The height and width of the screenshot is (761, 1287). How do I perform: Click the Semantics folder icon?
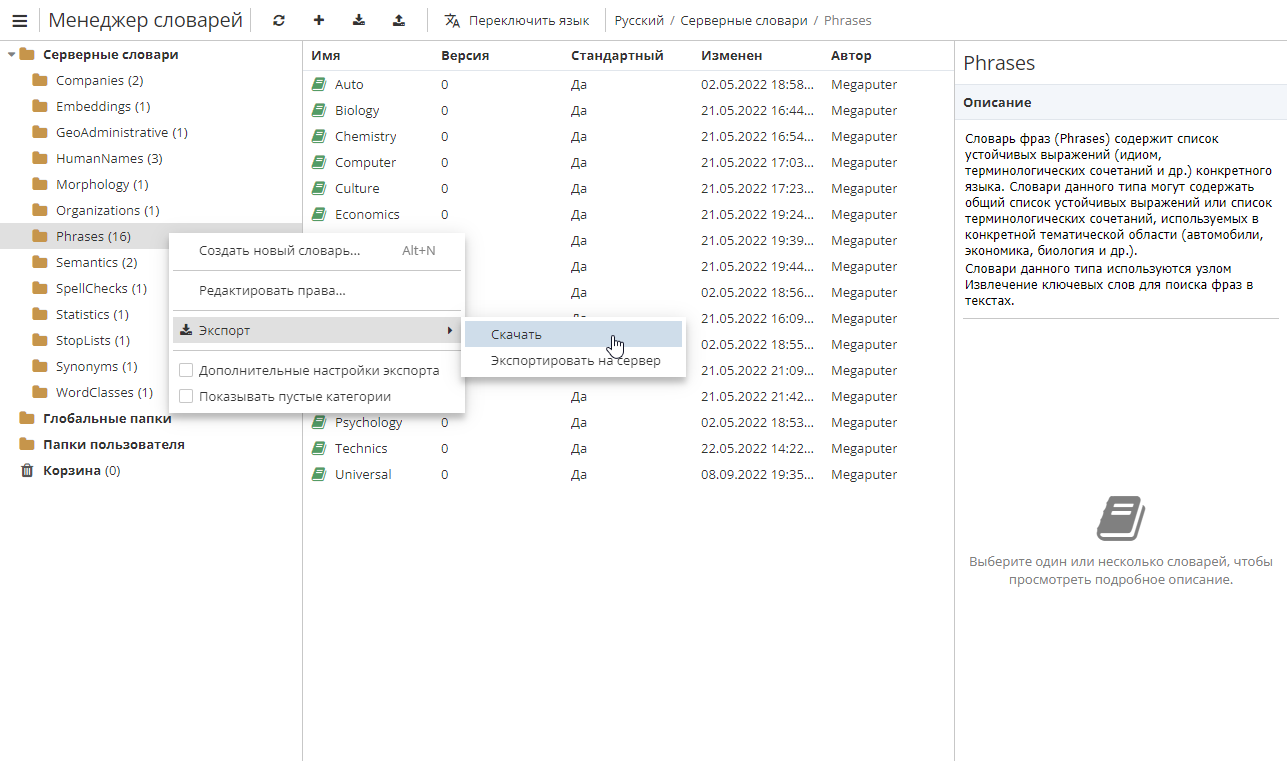(40, 262)
